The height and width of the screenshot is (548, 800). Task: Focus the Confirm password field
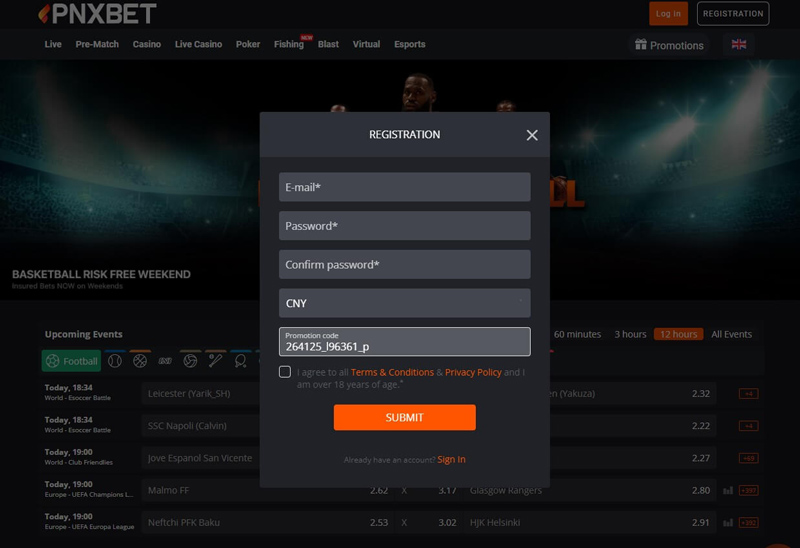[x=405, y=264]
